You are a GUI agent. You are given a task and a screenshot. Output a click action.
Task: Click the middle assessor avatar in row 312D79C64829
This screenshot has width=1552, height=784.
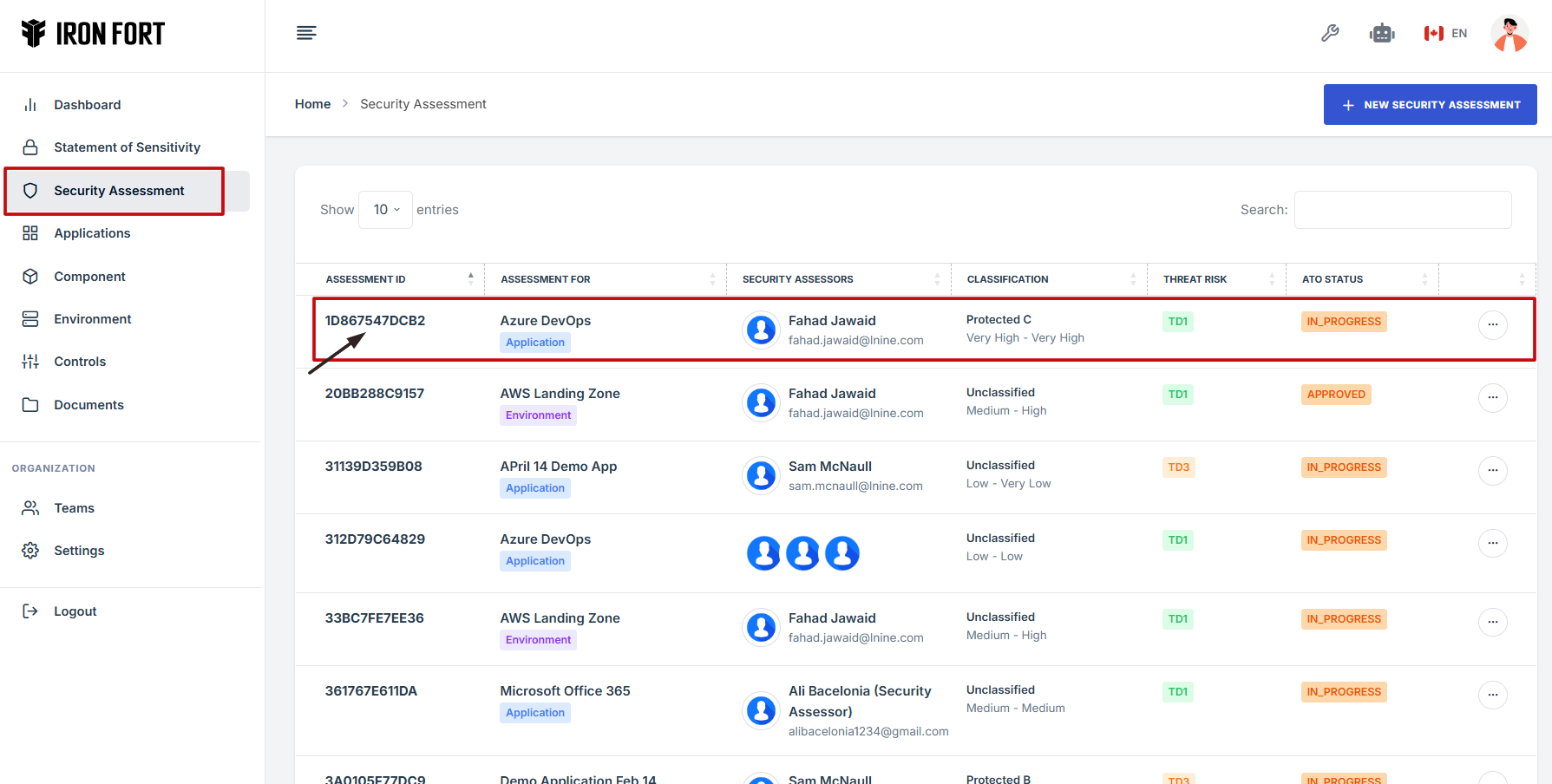(802, 552)
